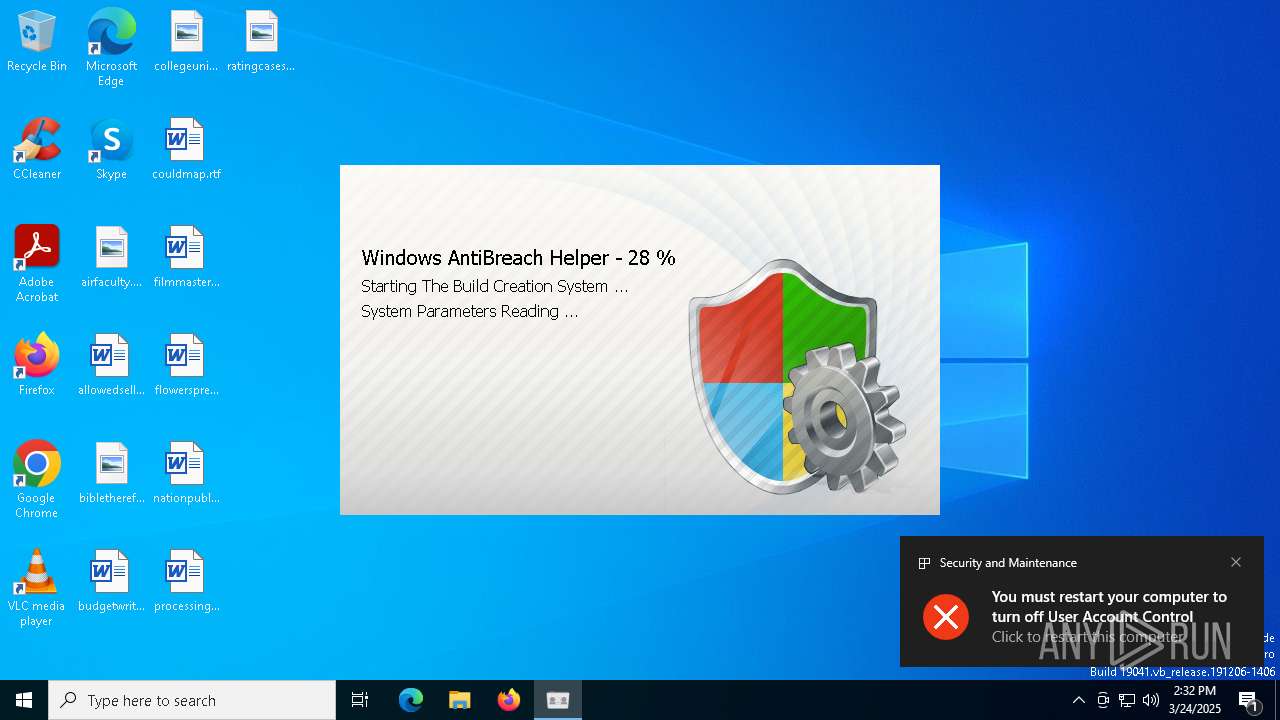Viewport: 1280px width, 720px height.
Task: Click the volume speaker tray icon
Action: pyautogui.click(x=1151, y=700)
